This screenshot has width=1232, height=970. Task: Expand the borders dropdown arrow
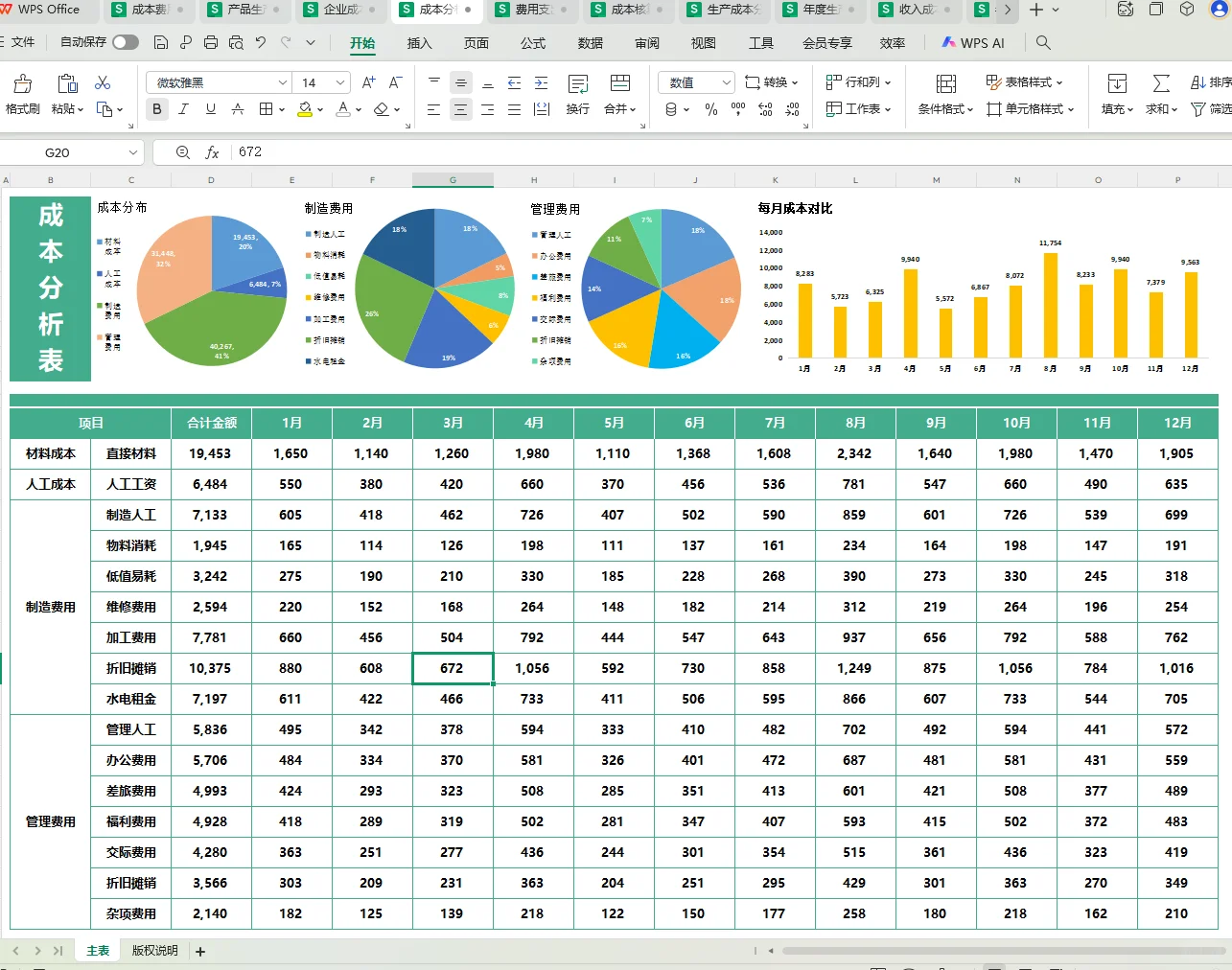click(282, 109)
